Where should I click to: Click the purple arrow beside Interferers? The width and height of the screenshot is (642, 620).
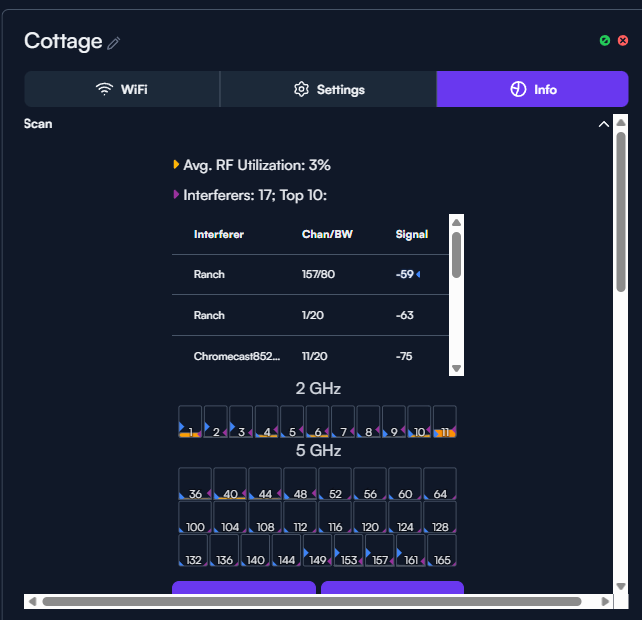tap(176, 195)
